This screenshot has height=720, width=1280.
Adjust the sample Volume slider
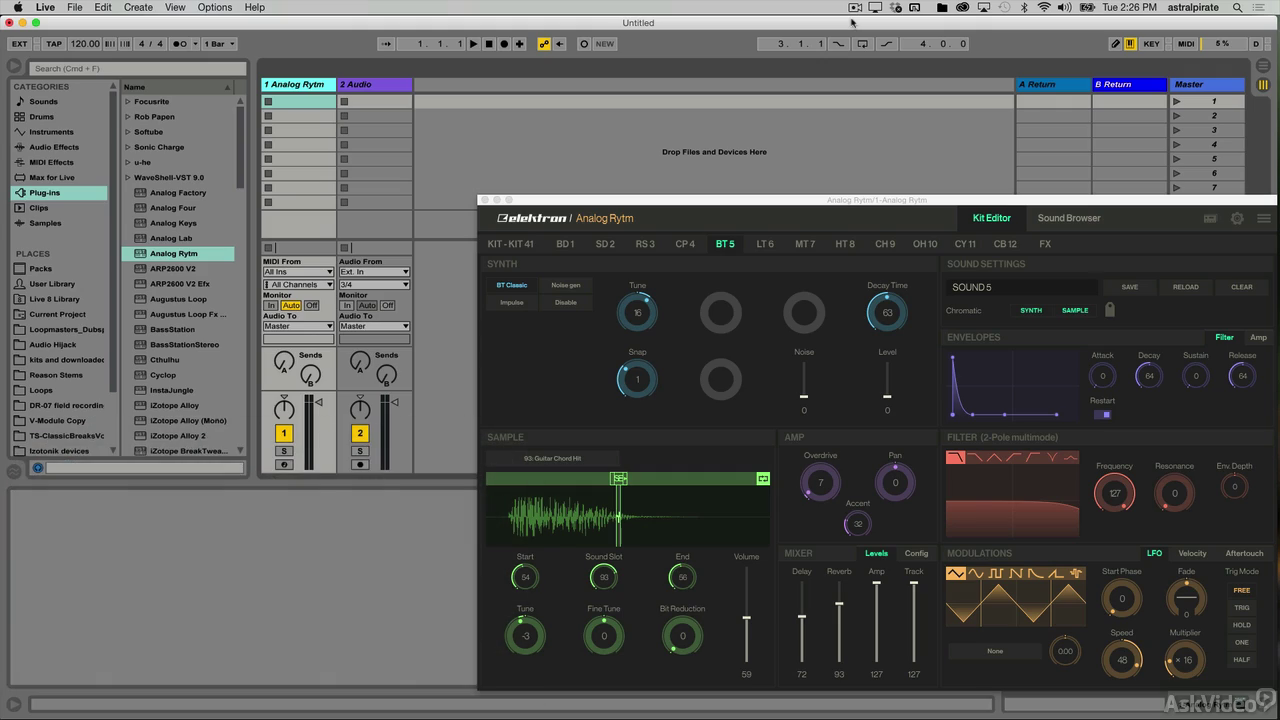[746, 618]
